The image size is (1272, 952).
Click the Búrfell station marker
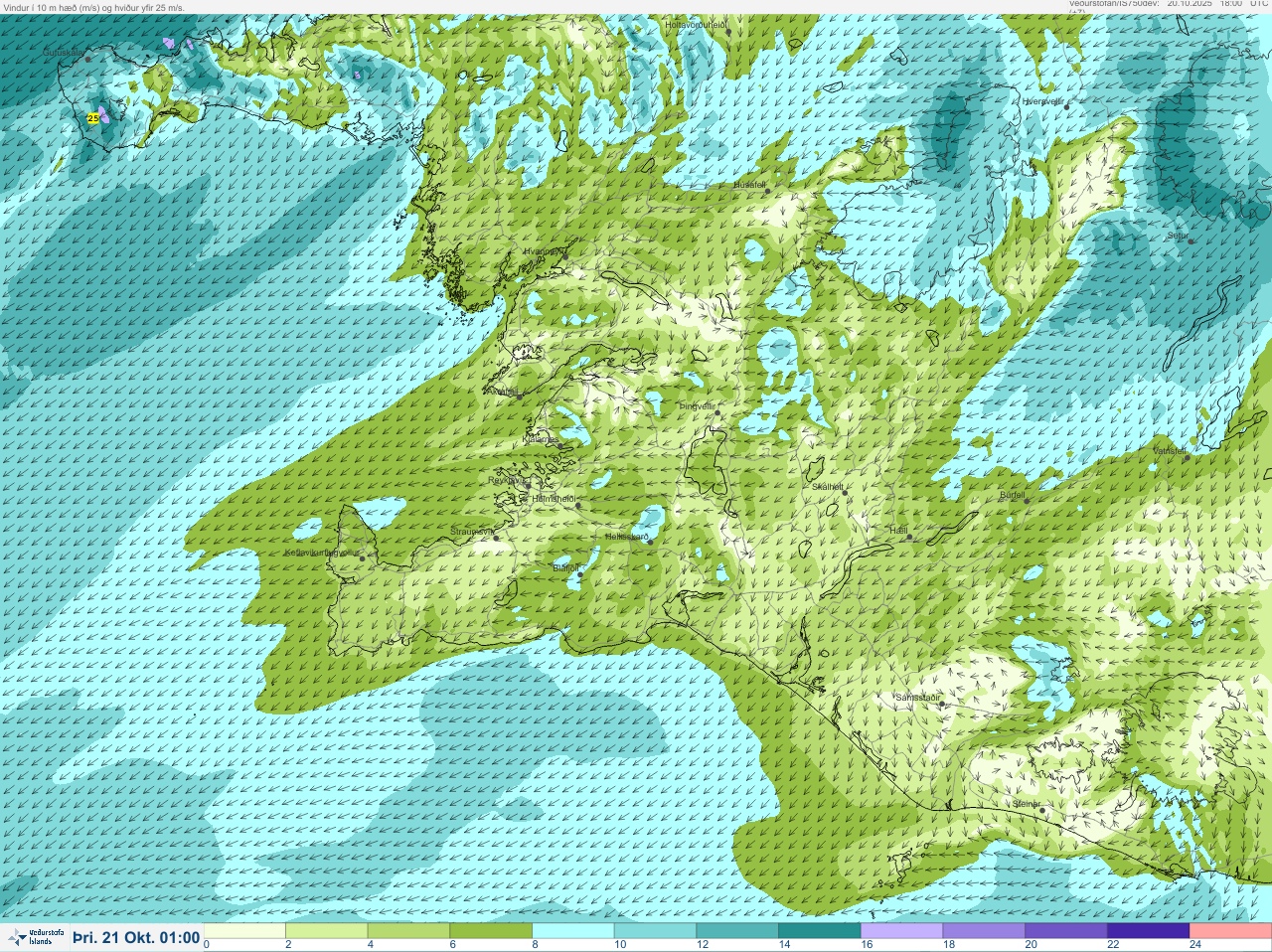pyautogui.click(x=1027, y=501)
